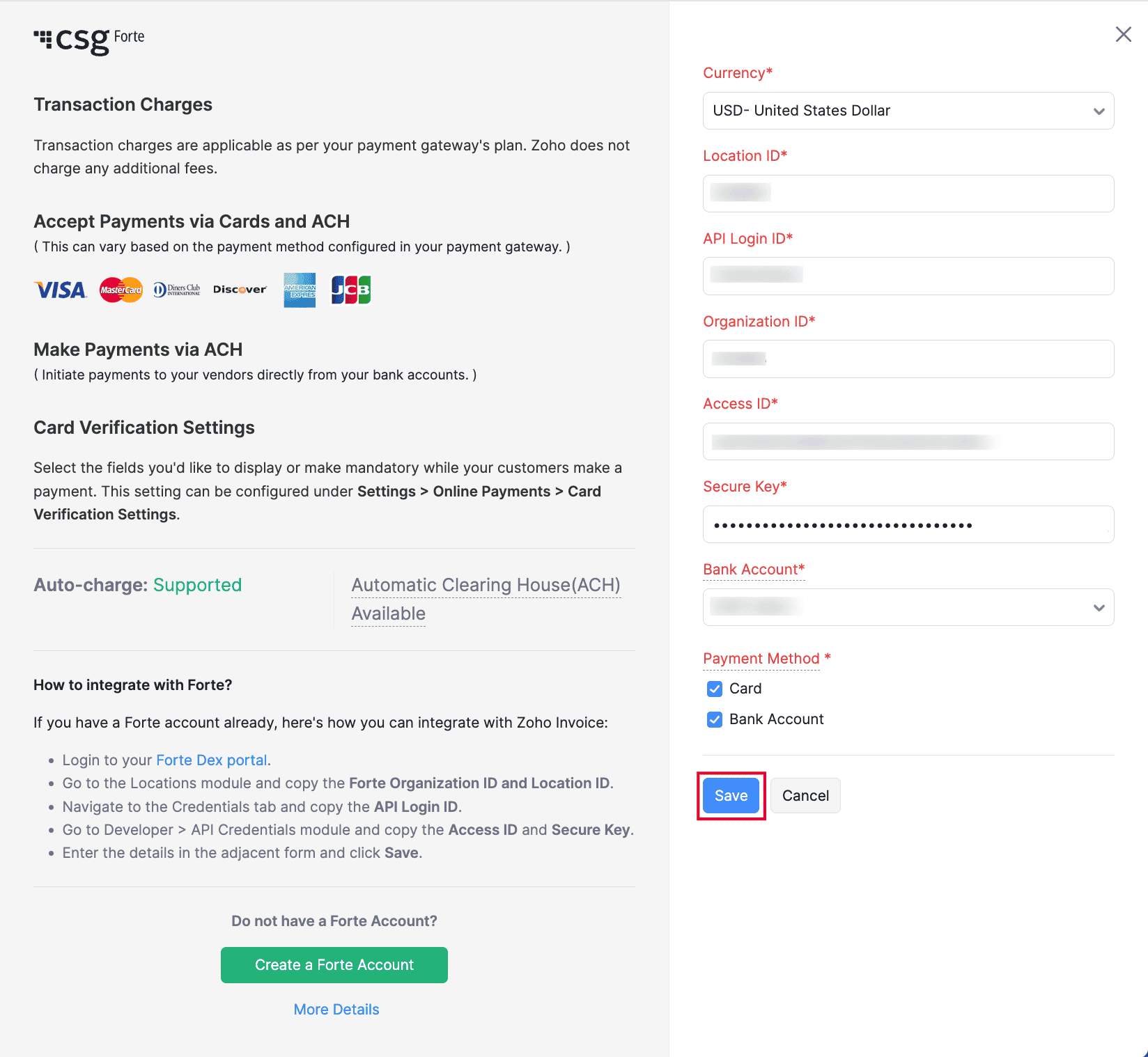
Task: Expand the Bank Account dropdown
Action: pos(908,607)
